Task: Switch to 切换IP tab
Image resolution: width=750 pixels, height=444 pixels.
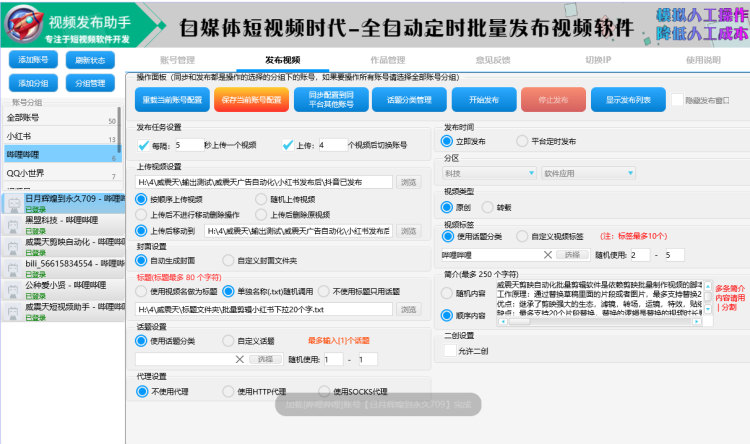Action: (x=598, y=60)
